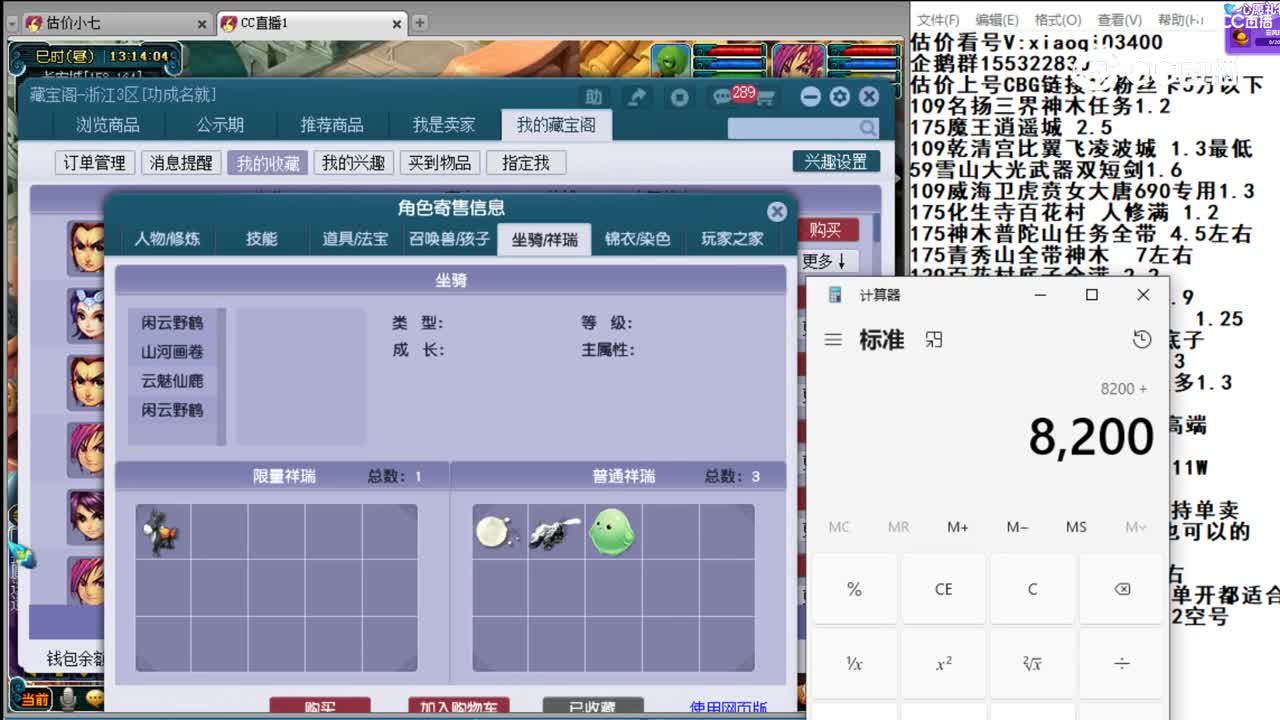Select white-headdress female avatar in favorites list

click(x=87, y=314)
